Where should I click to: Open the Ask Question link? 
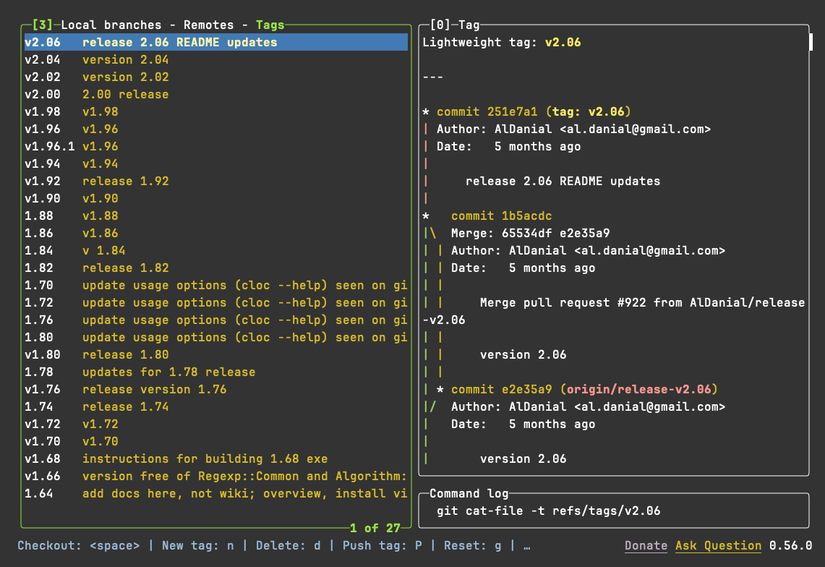click(718, 546)
